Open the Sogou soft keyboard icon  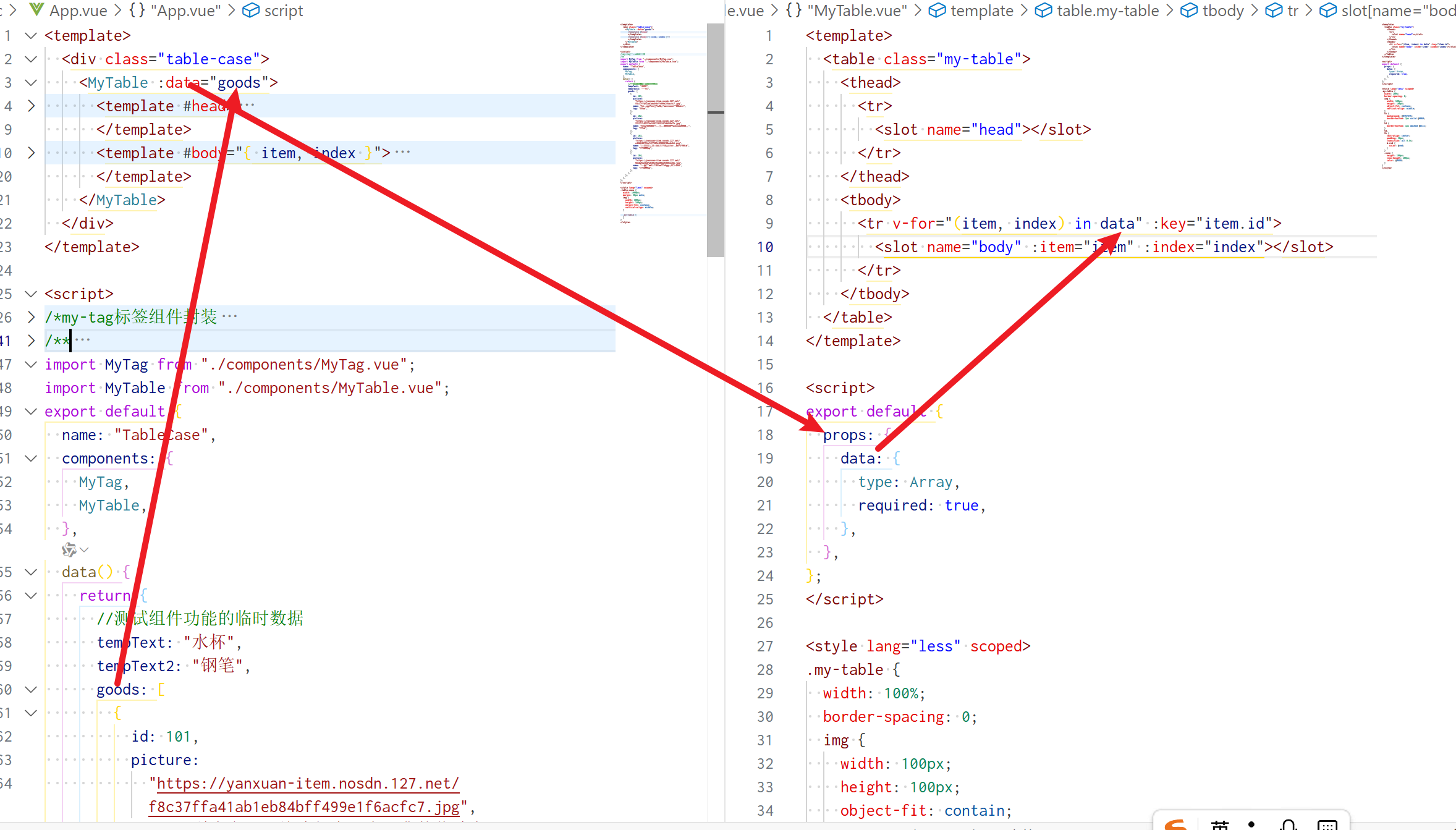1327,824
